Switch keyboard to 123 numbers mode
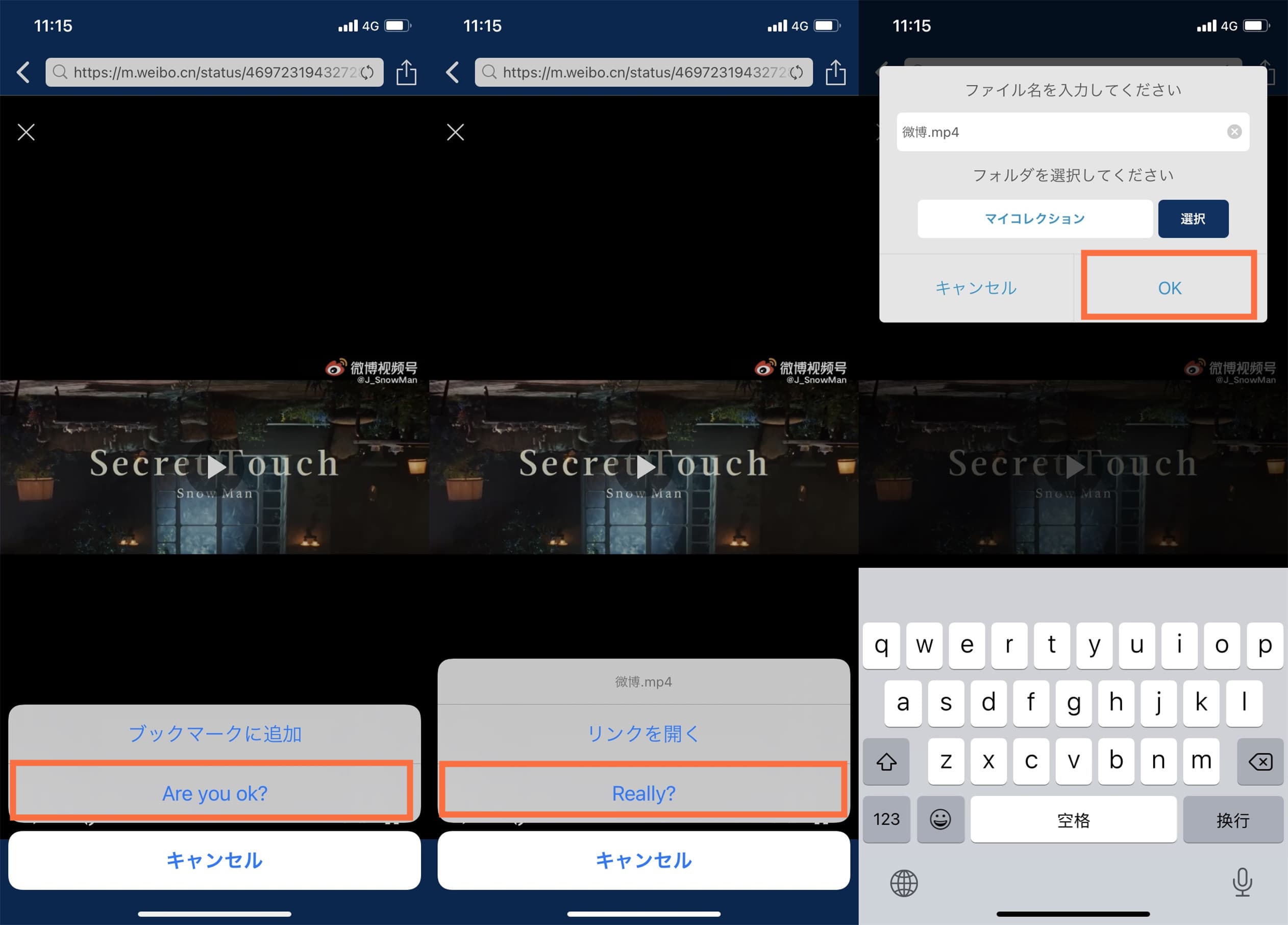 tap(886, 819)
